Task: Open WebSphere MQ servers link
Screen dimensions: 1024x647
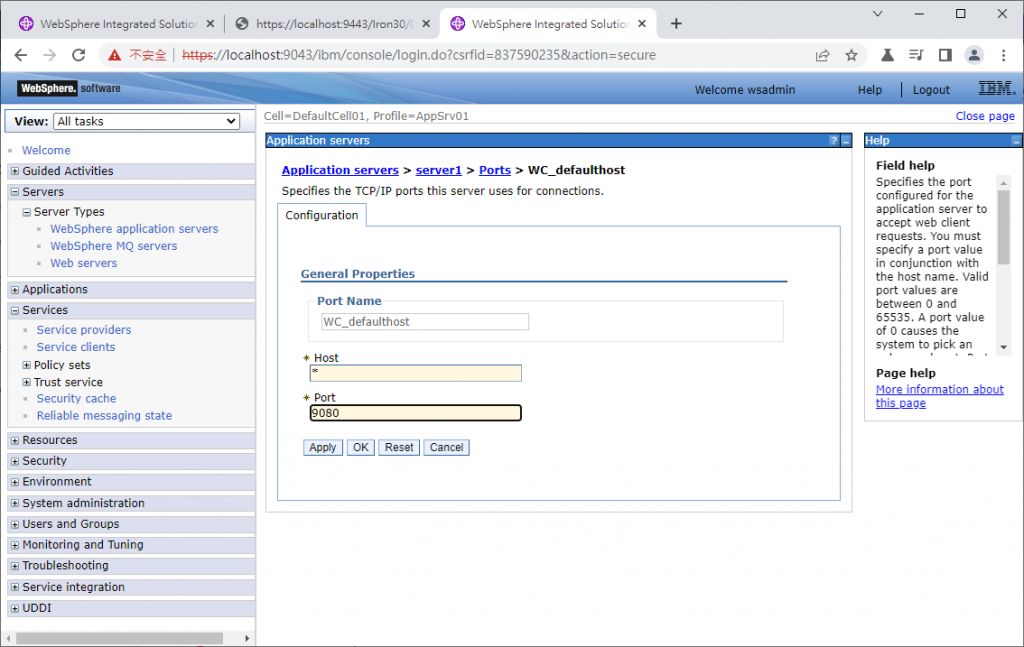Action: [x=114, y=246]
